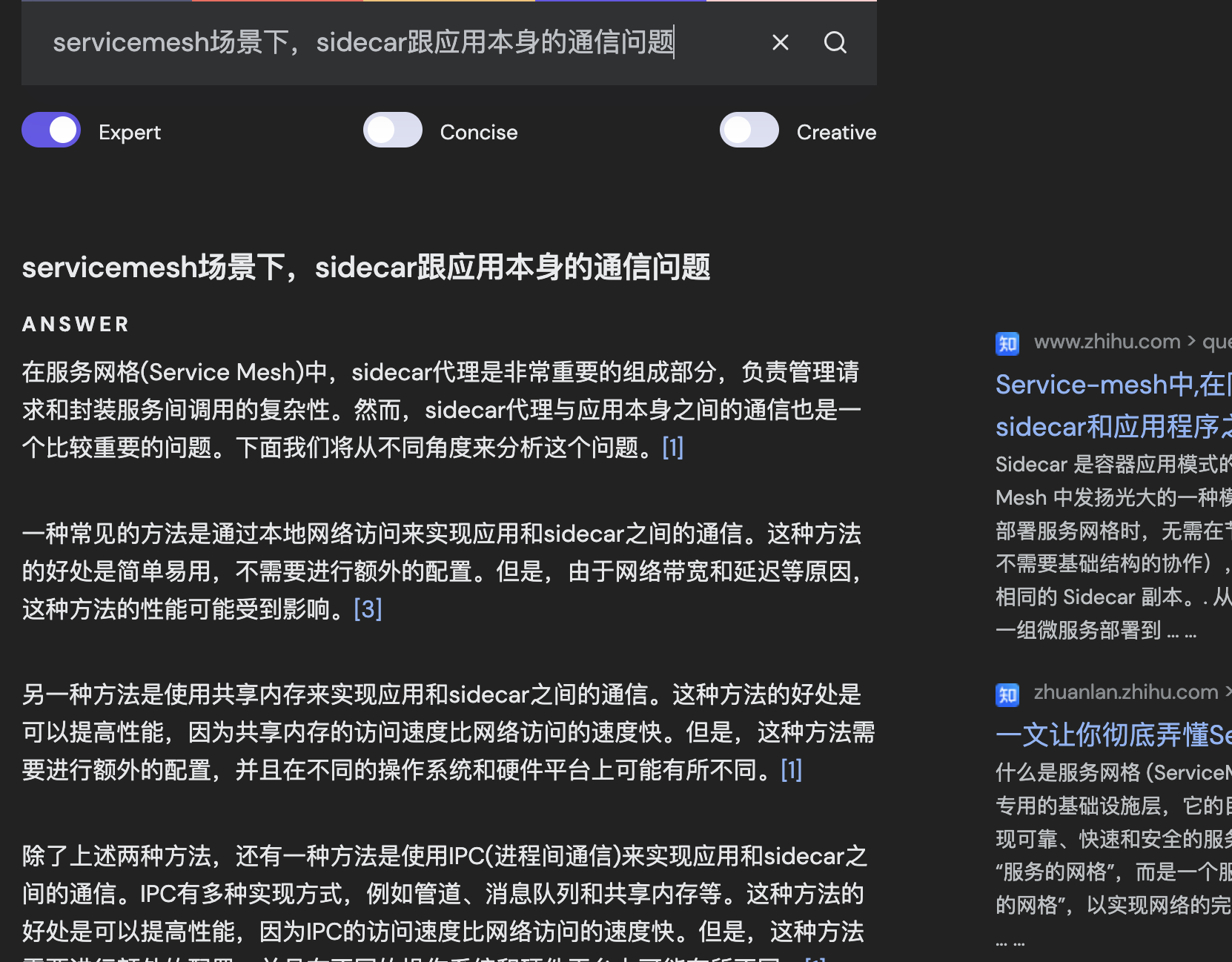The width and height of the screenshot is (1232, 962).
Task: Click the Expert label text
Action: pyautogui.click(x=130, y=133)
